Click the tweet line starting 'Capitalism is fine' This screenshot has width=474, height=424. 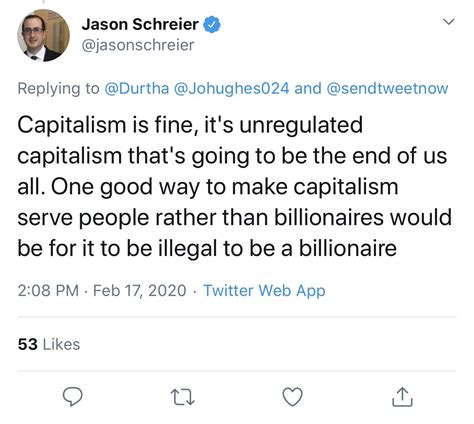(190, 125)
